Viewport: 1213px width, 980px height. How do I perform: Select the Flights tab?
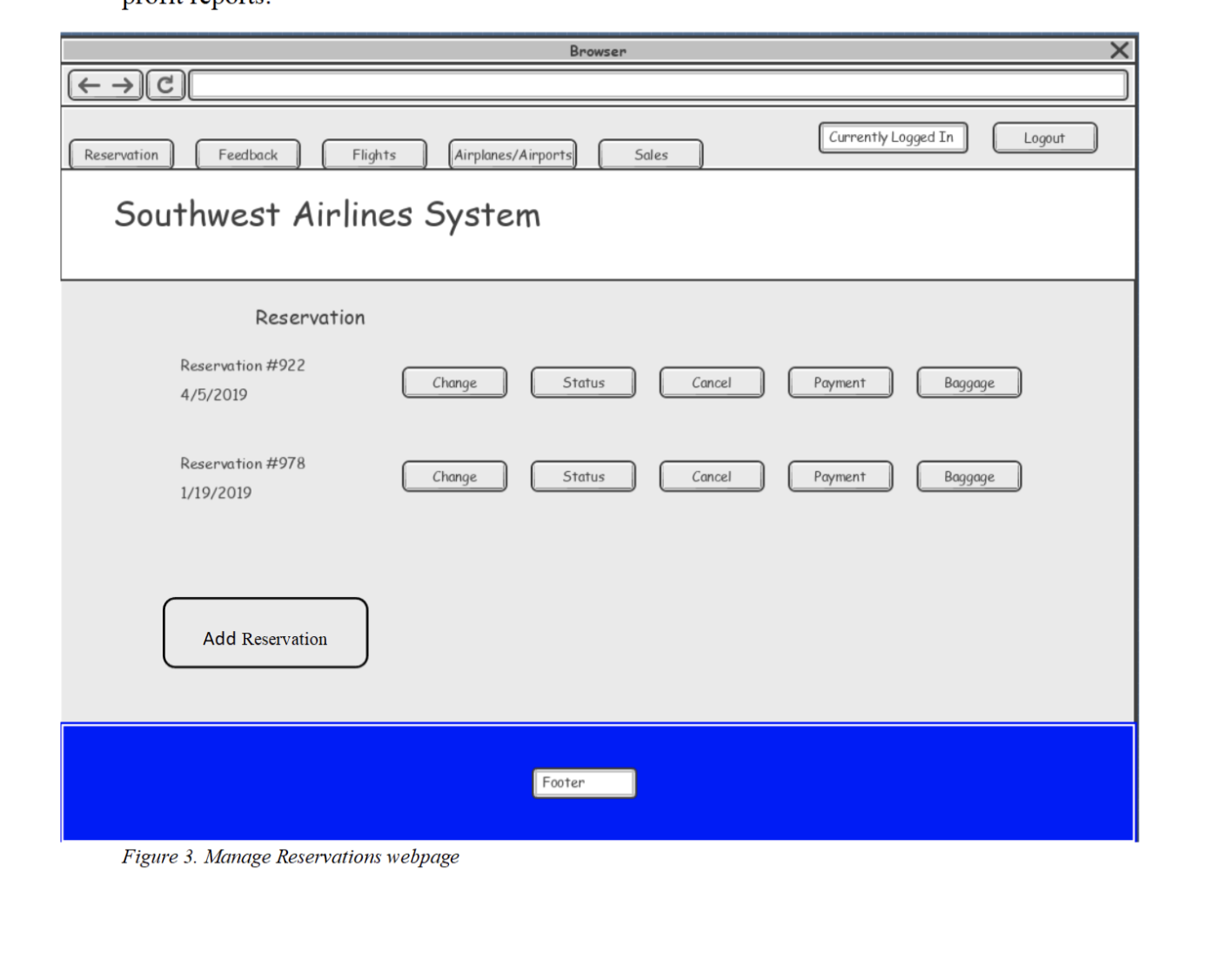[373, 154]
